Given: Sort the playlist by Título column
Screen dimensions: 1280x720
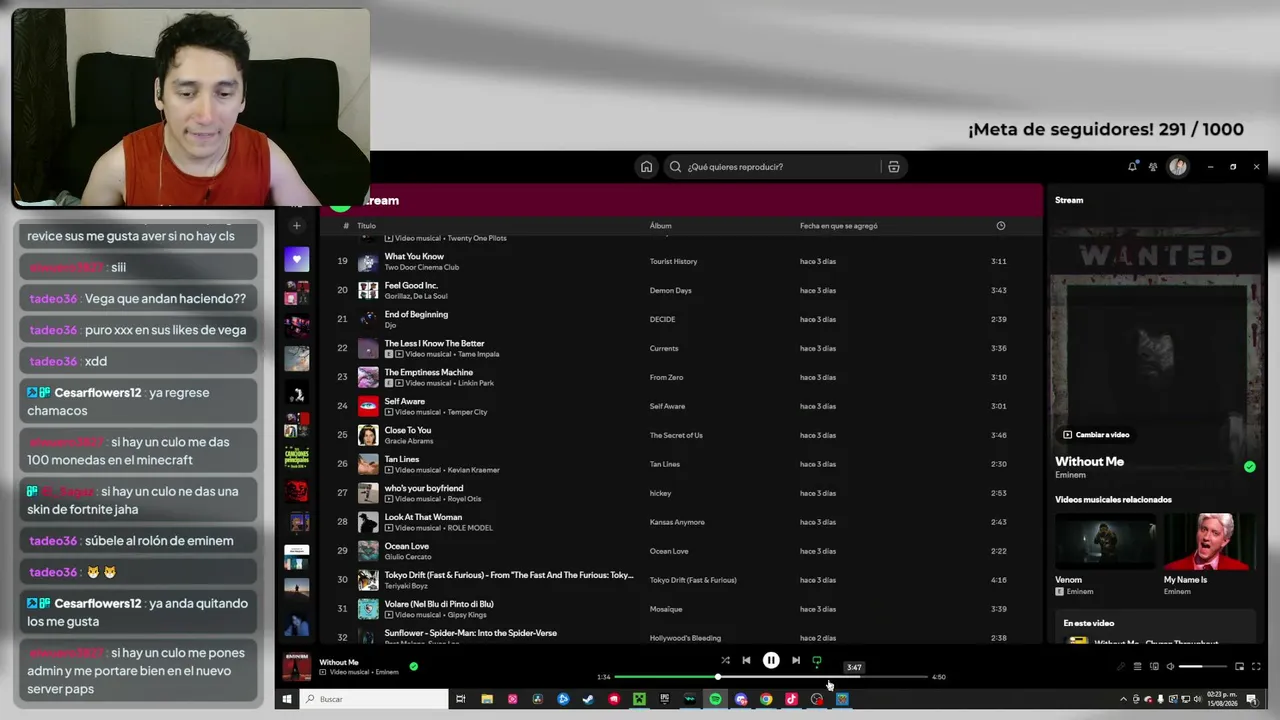Looking at the screenshot, I should click(x=366, y=226).
